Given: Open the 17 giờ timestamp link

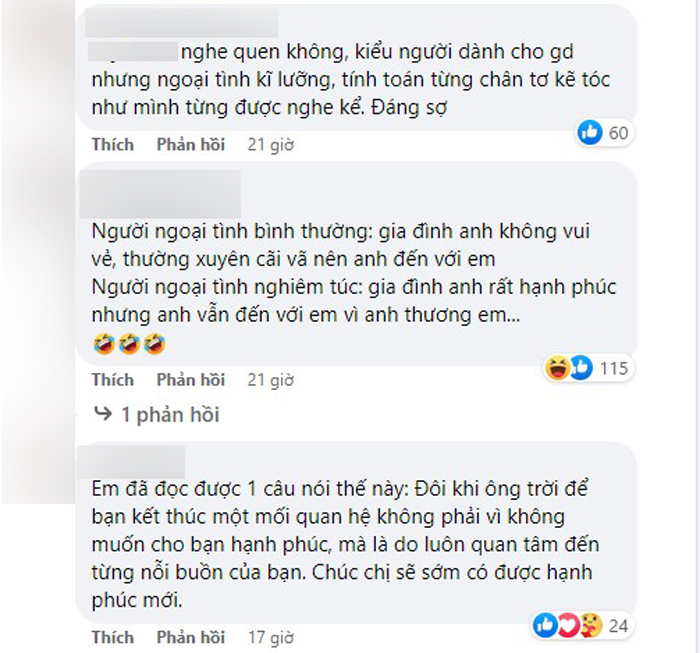Looking at the screenshot, I should pos(270,637).
